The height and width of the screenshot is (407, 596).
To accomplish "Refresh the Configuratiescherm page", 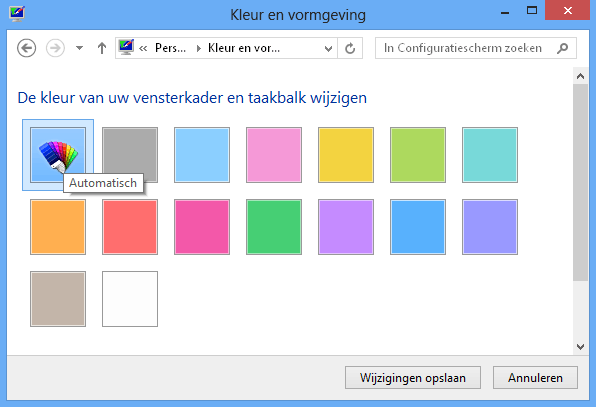I will (x=350, y=48).
